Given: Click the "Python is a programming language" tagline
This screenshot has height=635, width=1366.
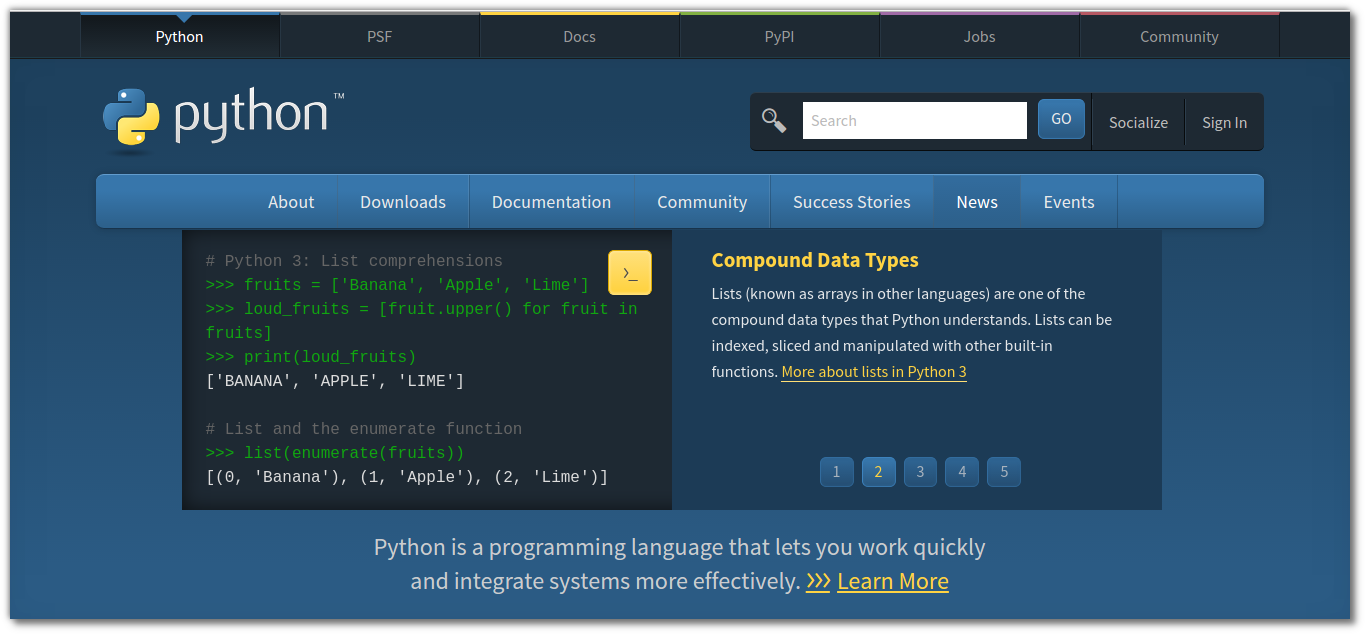Looking at the screenshot, I should [680, 564].
